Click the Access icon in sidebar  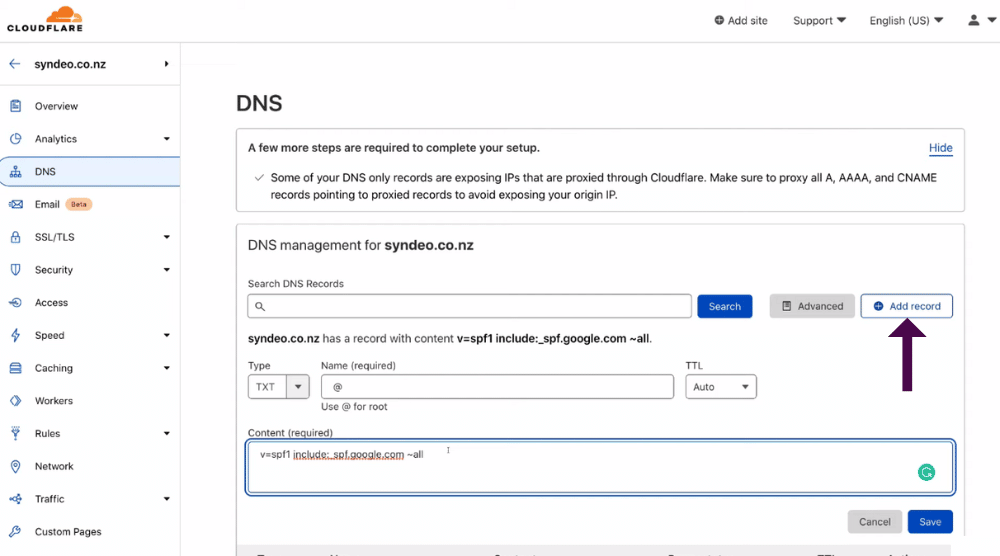click(x=15, y=302)
